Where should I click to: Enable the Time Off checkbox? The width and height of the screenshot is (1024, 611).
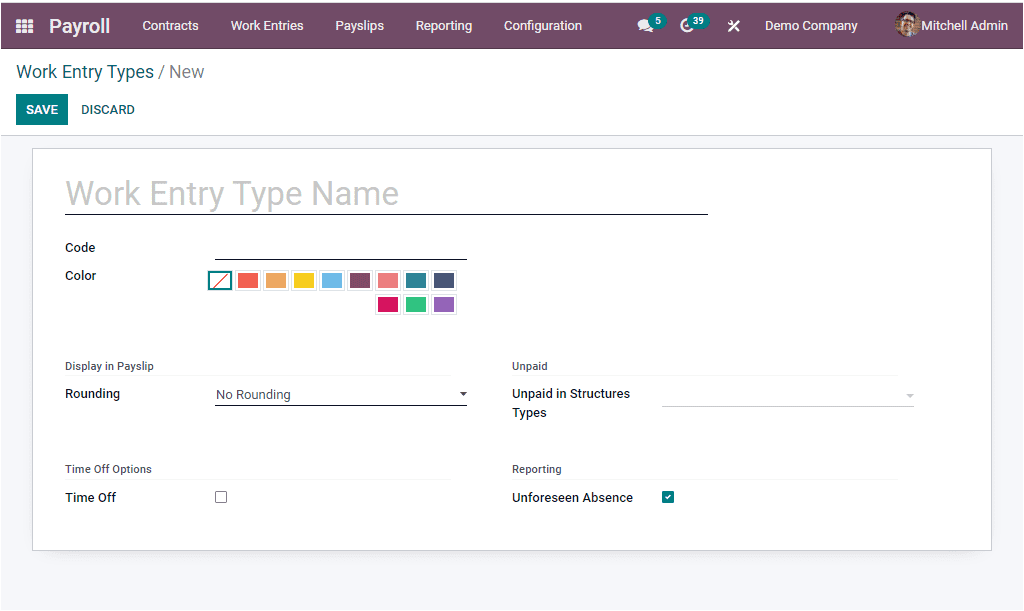220,496
